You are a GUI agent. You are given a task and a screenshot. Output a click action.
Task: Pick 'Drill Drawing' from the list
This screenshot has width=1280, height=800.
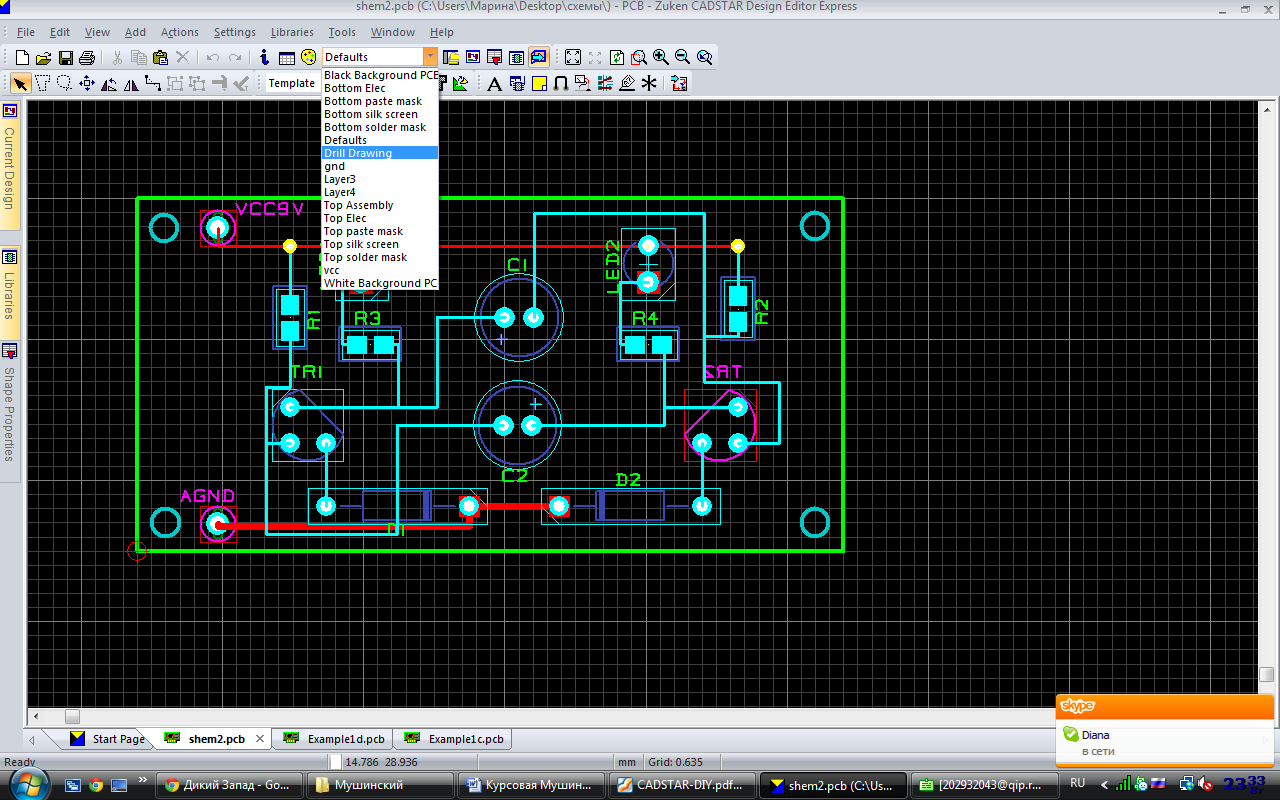pyautogui.click(x=380, y=153)
